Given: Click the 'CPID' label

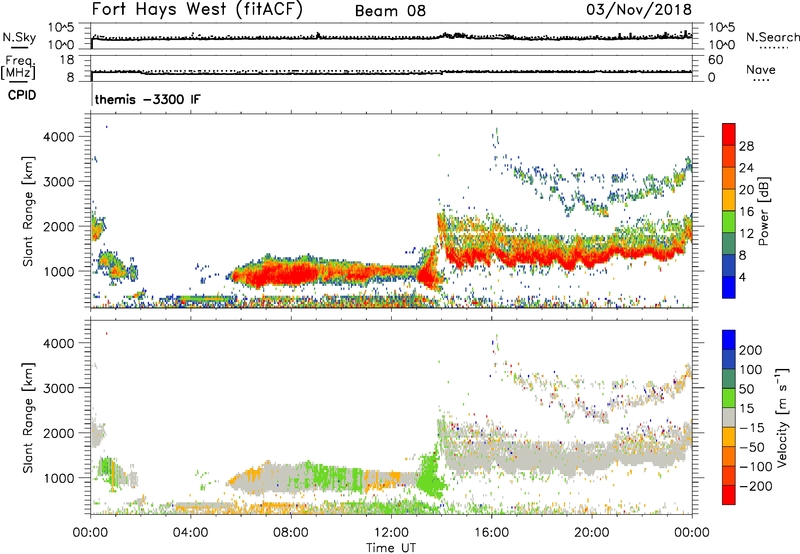Looking at the screenshot, I should 22,95.
